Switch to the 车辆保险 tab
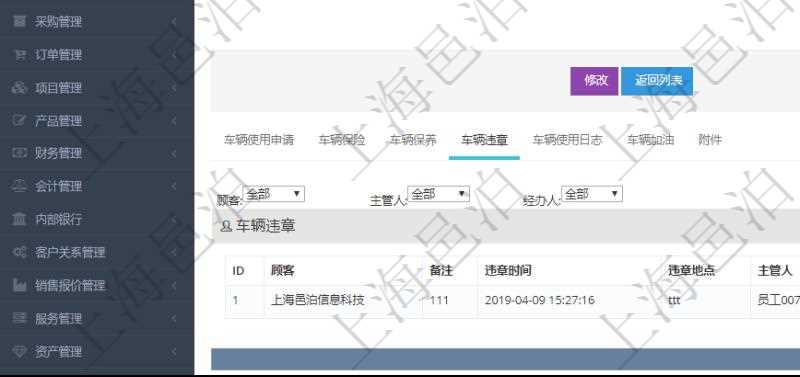 point(342,140)
